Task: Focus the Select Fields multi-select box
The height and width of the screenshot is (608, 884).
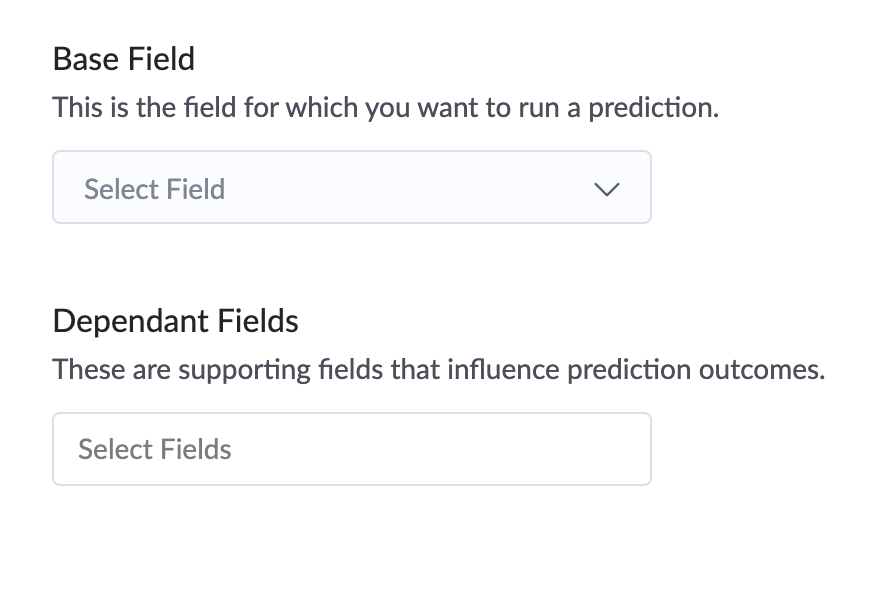Action: pos(351,450)
